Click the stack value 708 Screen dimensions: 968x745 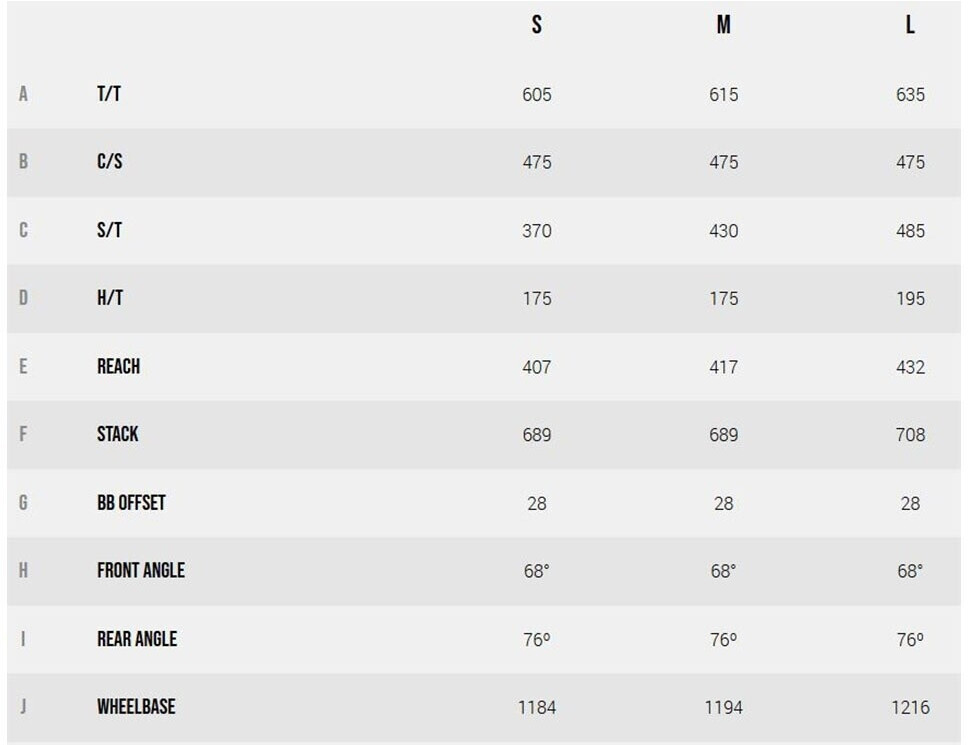click(910, 435)
